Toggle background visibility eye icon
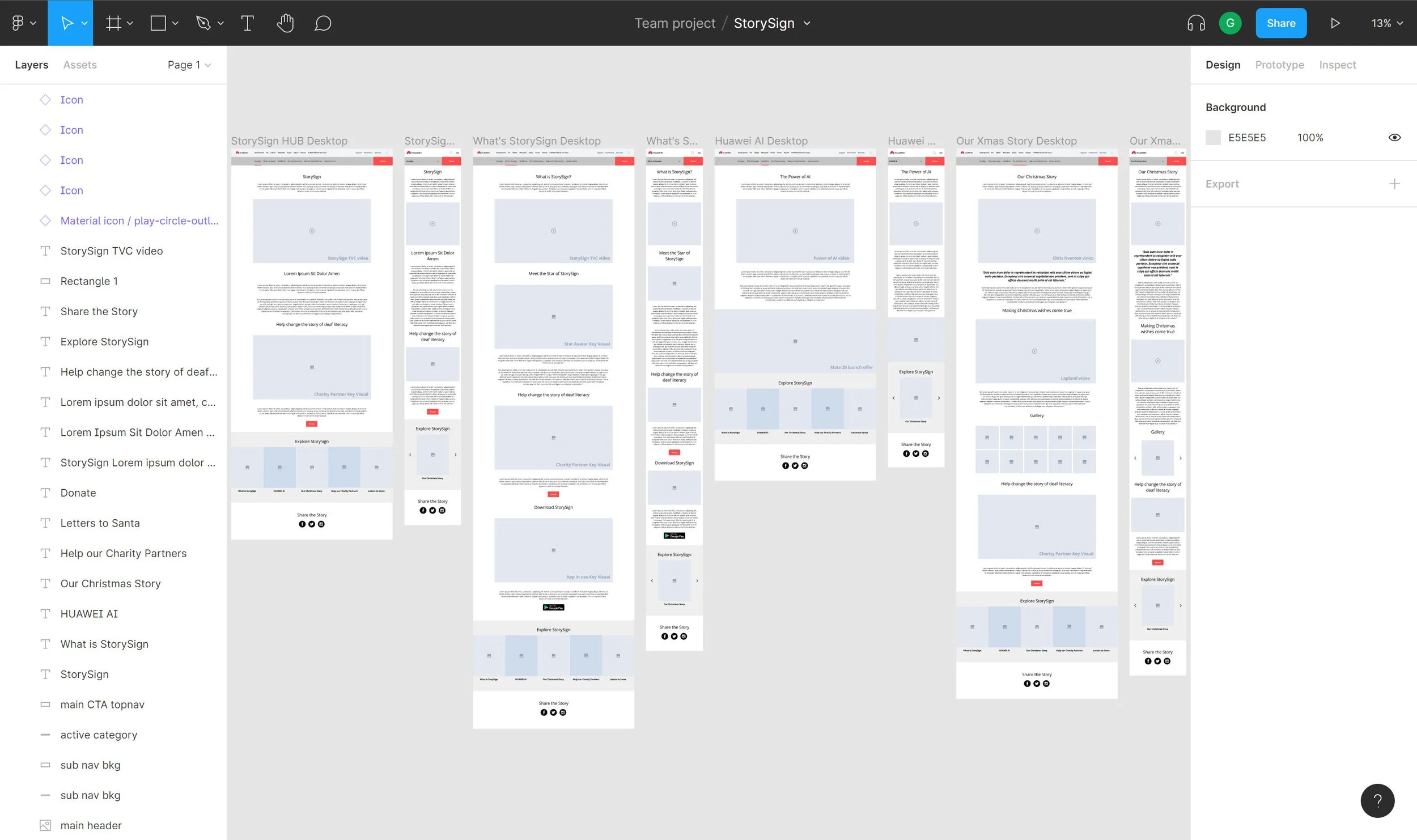 (x=1394, y=138)
